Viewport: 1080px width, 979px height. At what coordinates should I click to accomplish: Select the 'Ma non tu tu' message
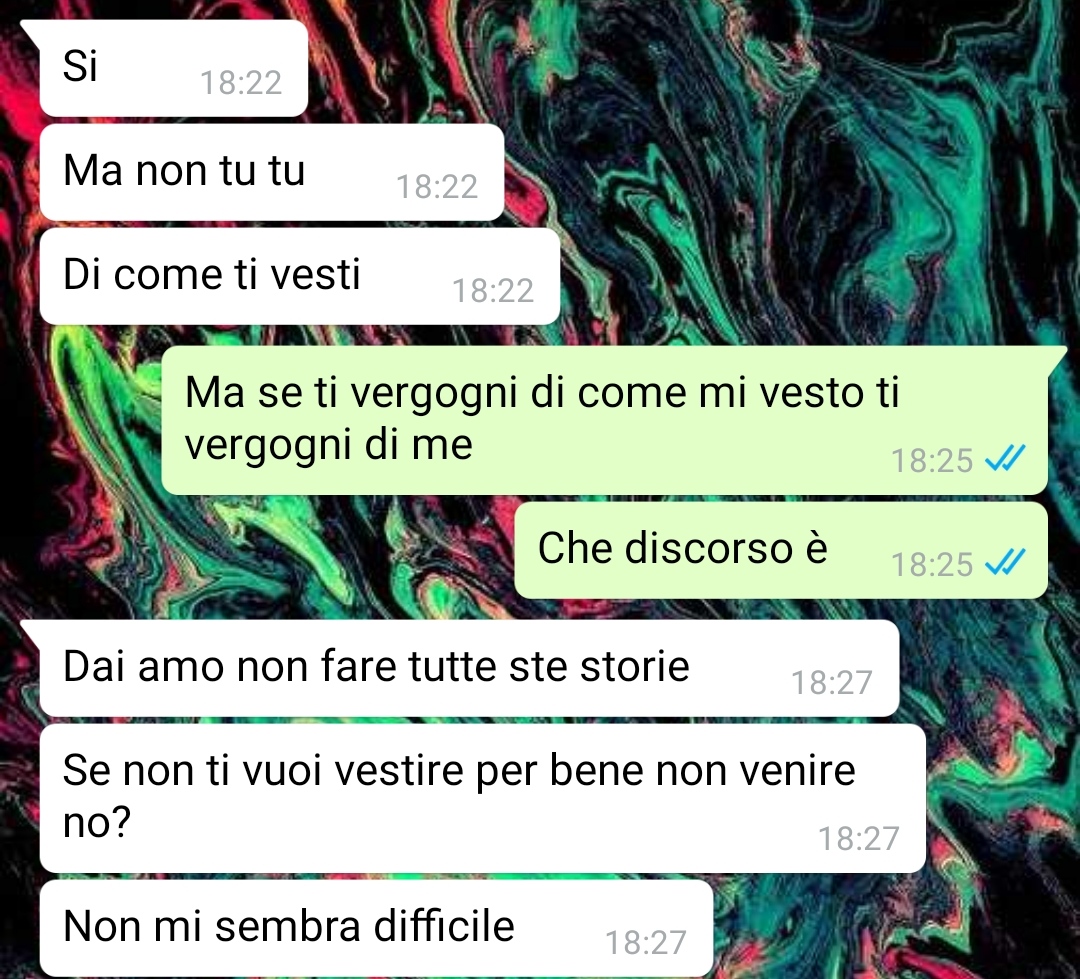(271, 172)
